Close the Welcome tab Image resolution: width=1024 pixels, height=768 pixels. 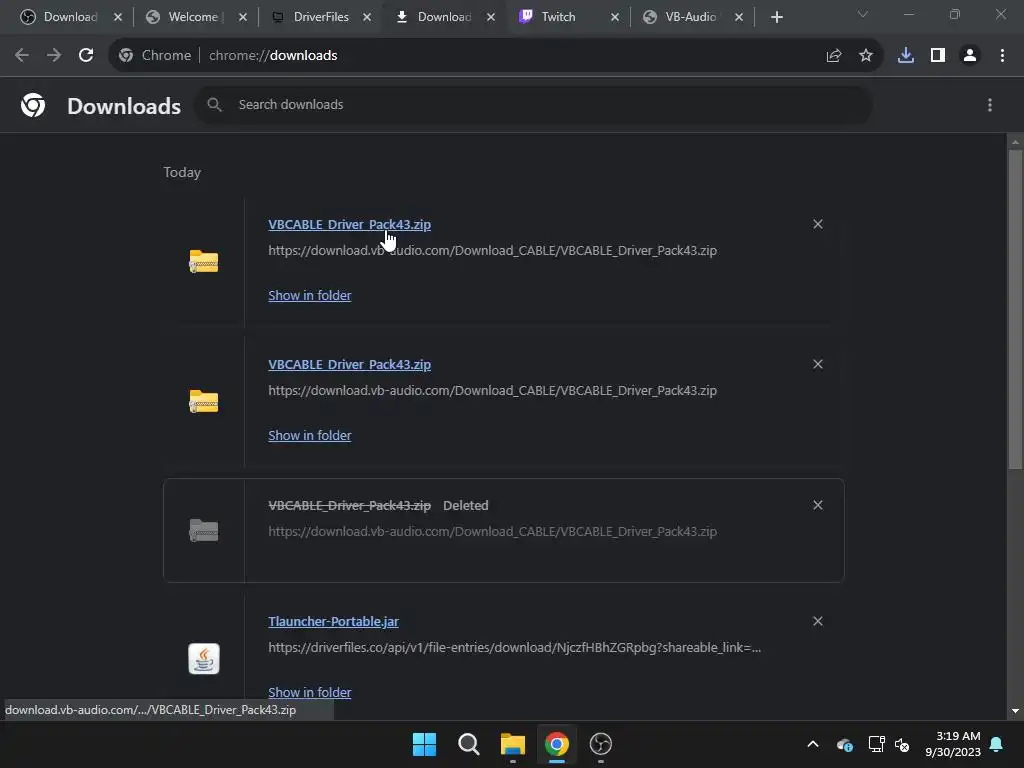(243, 17)
